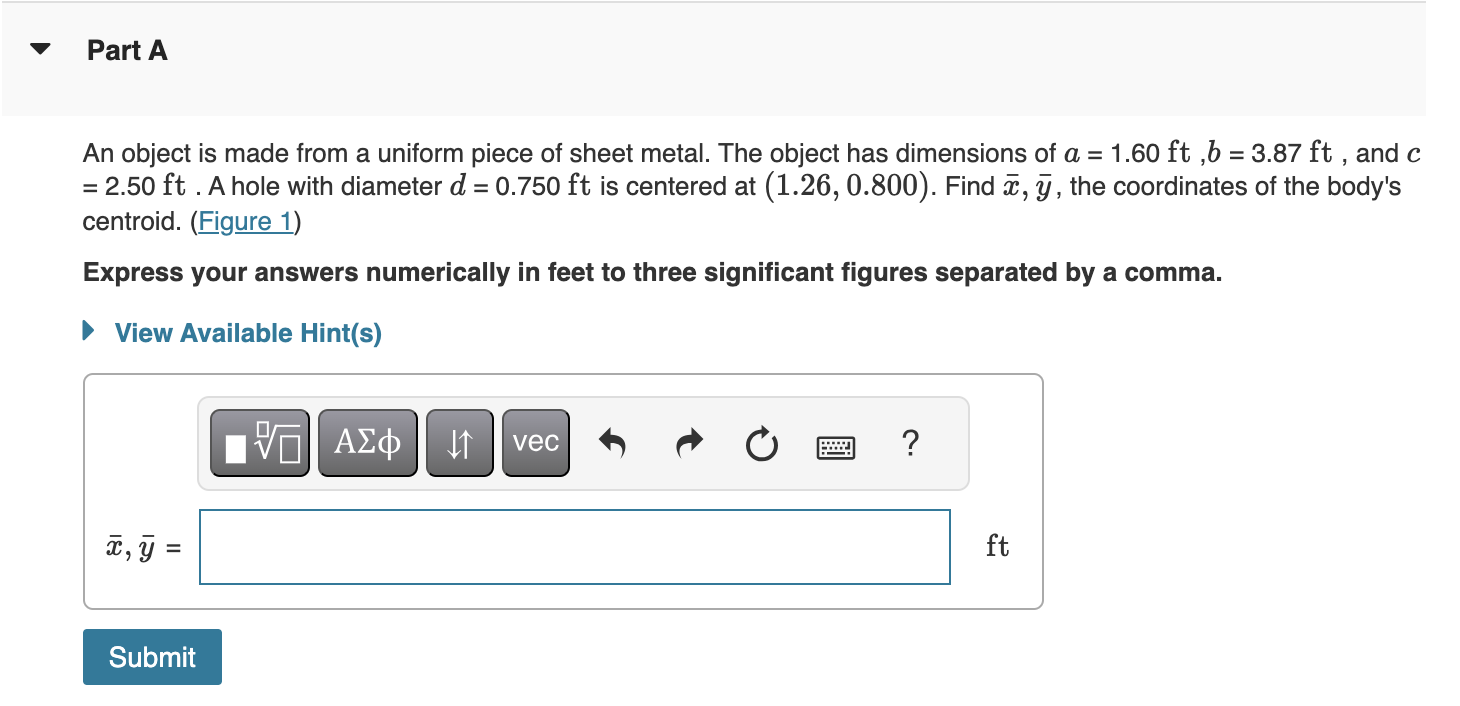This screenshot has width=1460, height=706.
Task: Open the Figure 1 link
Action: pos(245,221)
